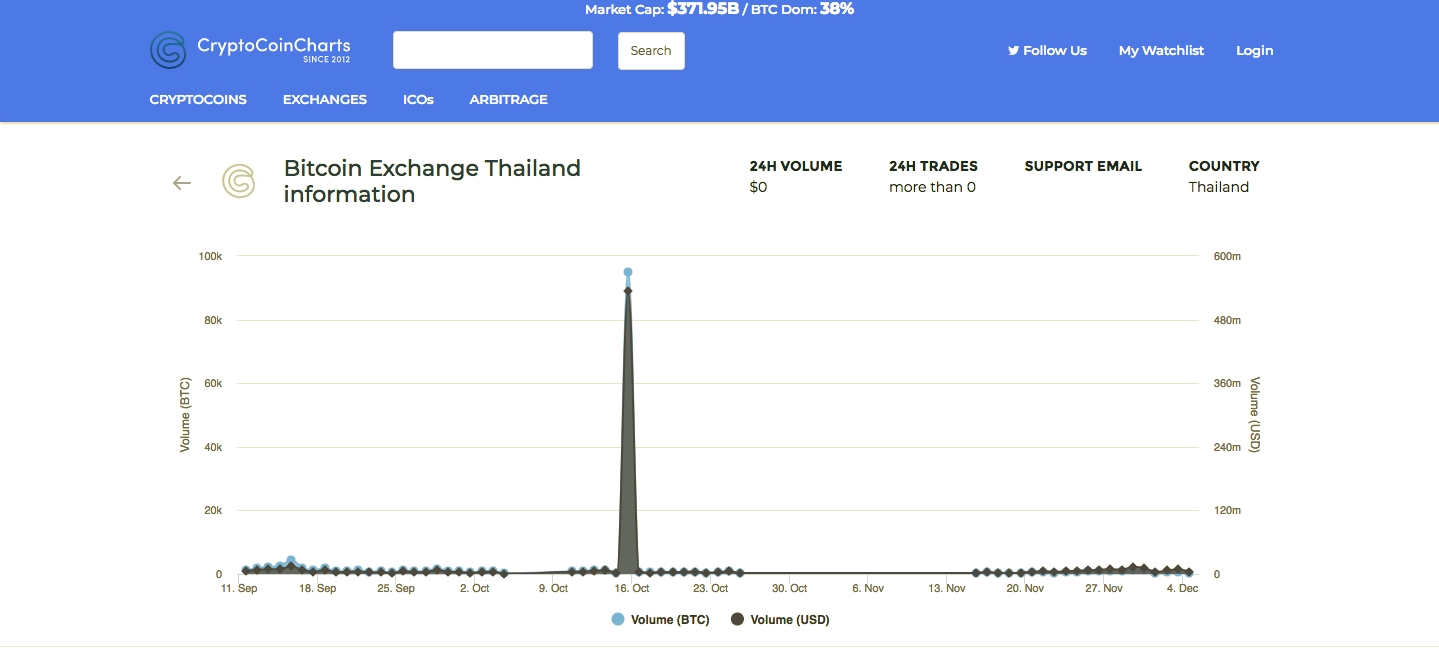Click the BTC volume peak data point
The width and height of the screenshot is (1439, 659).
[628, 272]
